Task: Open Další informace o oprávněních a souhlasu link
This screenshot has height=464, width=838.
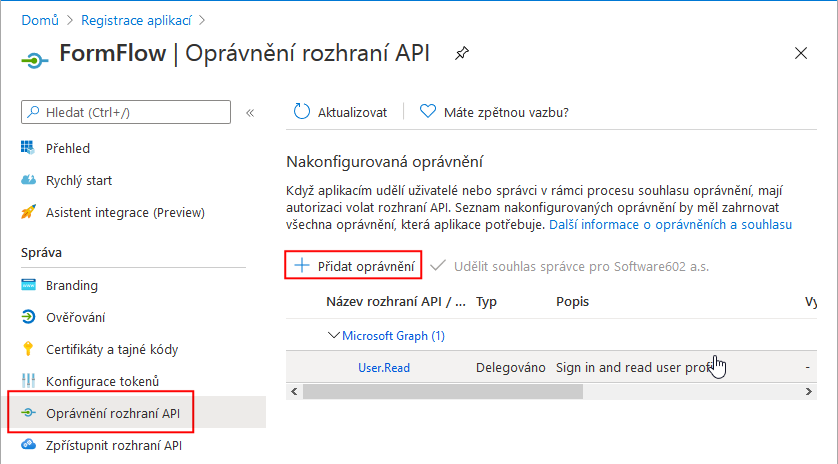Action: pos(670,225)
